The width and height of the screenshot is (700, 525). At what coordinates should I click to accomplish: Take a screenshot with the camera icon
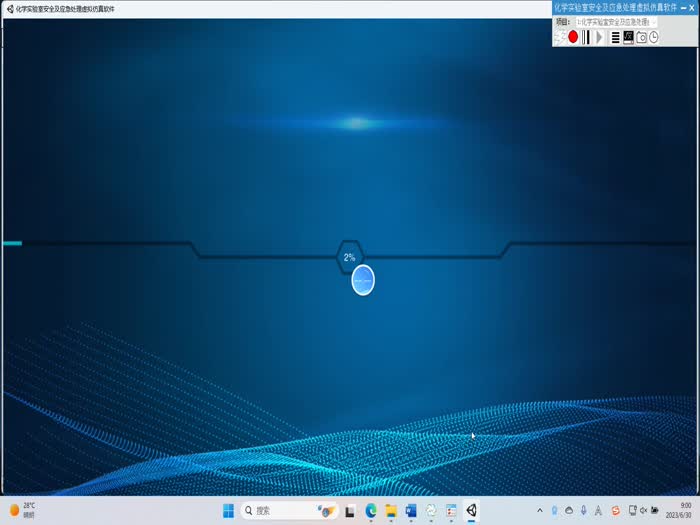point(641,37)
